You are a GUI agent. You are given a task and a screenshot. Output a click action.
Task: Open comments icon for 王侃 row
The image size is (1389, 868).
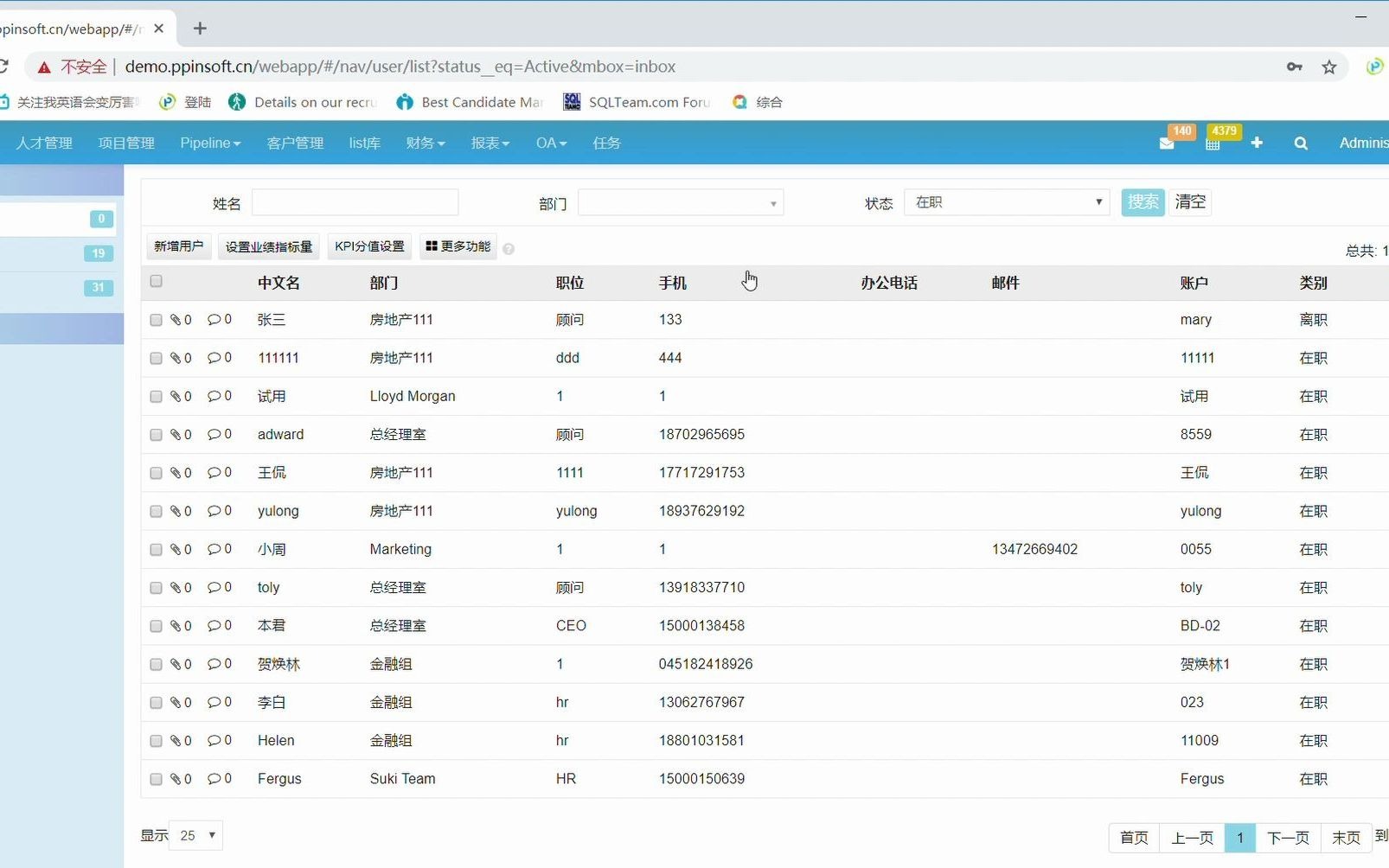[x=214, y=473]
